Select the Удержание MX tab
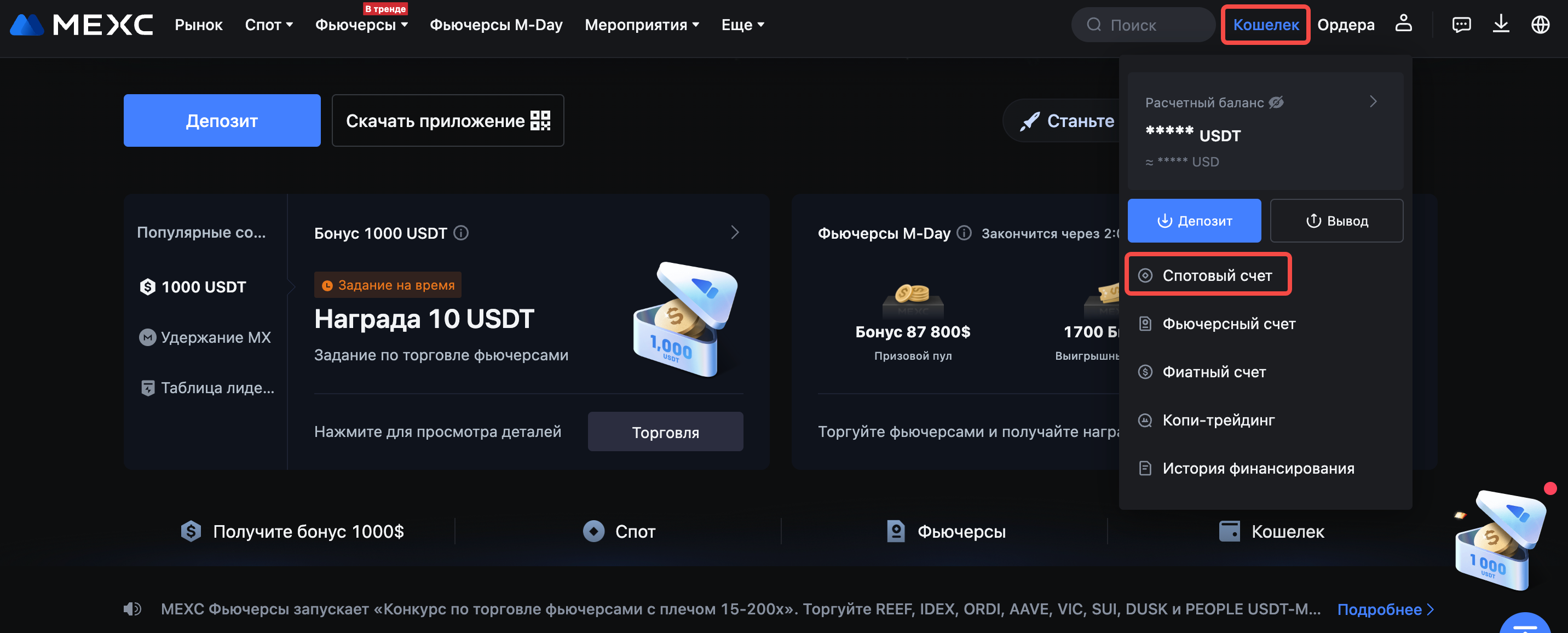The width and height of the screenshot is (1568, 633). pos(205,337)
